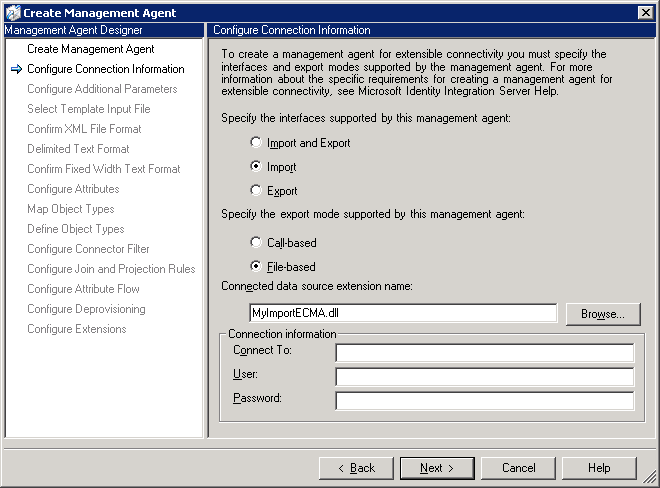Select Configure Deprovisioning step
The height and width of the screenshot is (488, 660).
click(86, 309)
